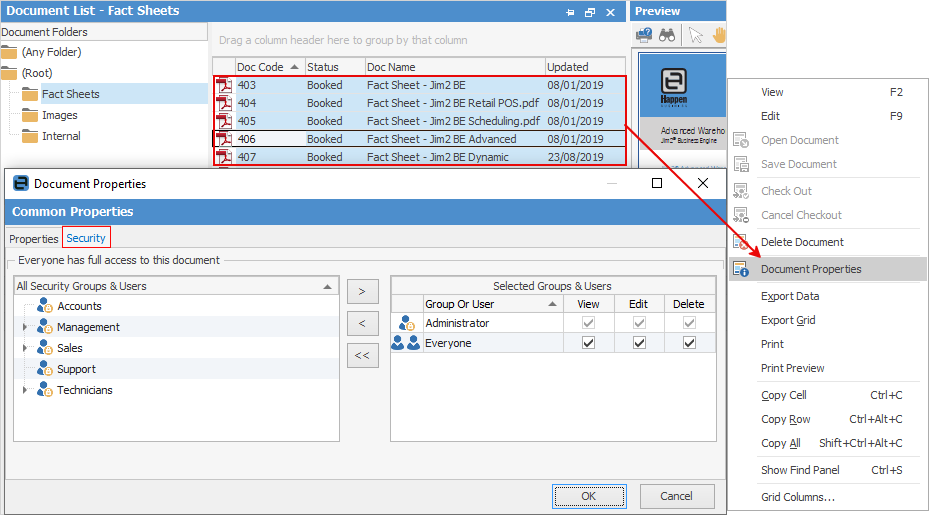Toggle View permission for Administrator
The height and width of the screenshot is (515, 929).
click(588, 323)
